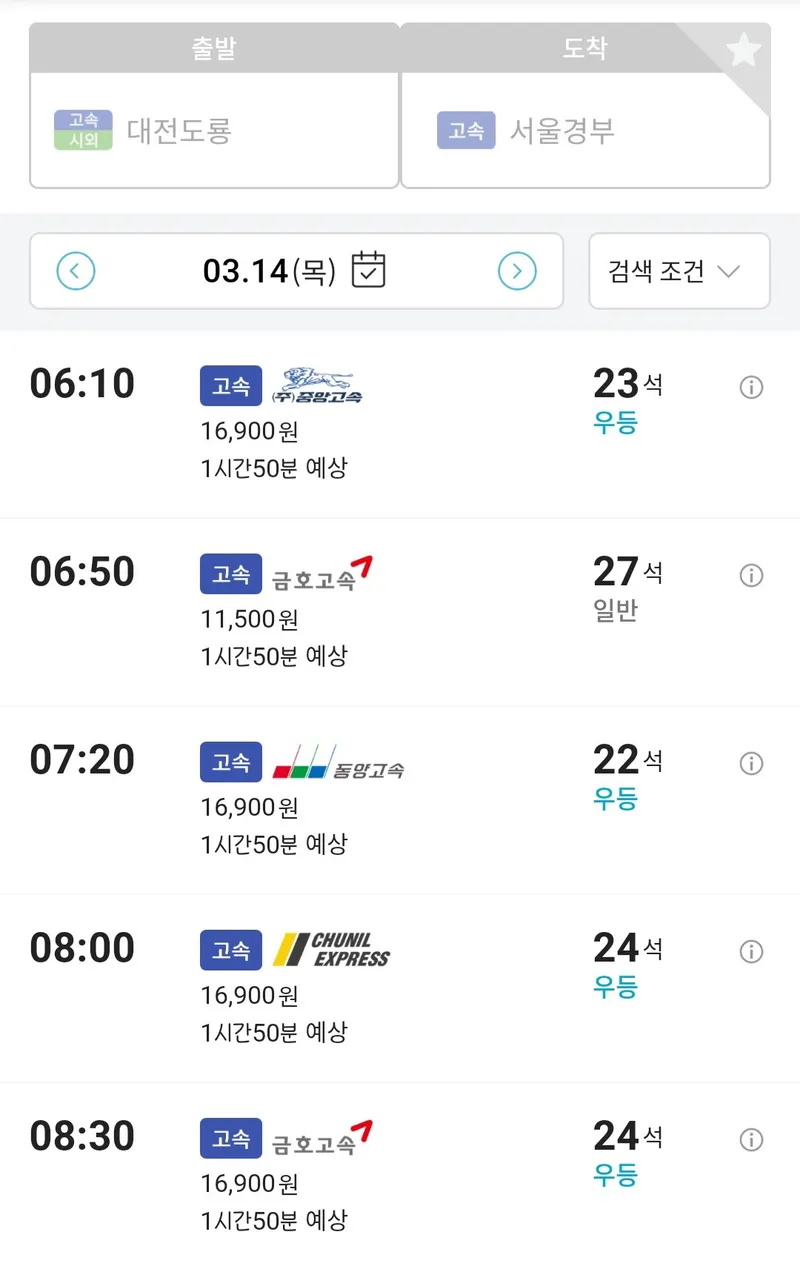The height and width of the screenshot is (1261, 800).
Task: Select the 도착 header tab
Action: tap(585, 48)
